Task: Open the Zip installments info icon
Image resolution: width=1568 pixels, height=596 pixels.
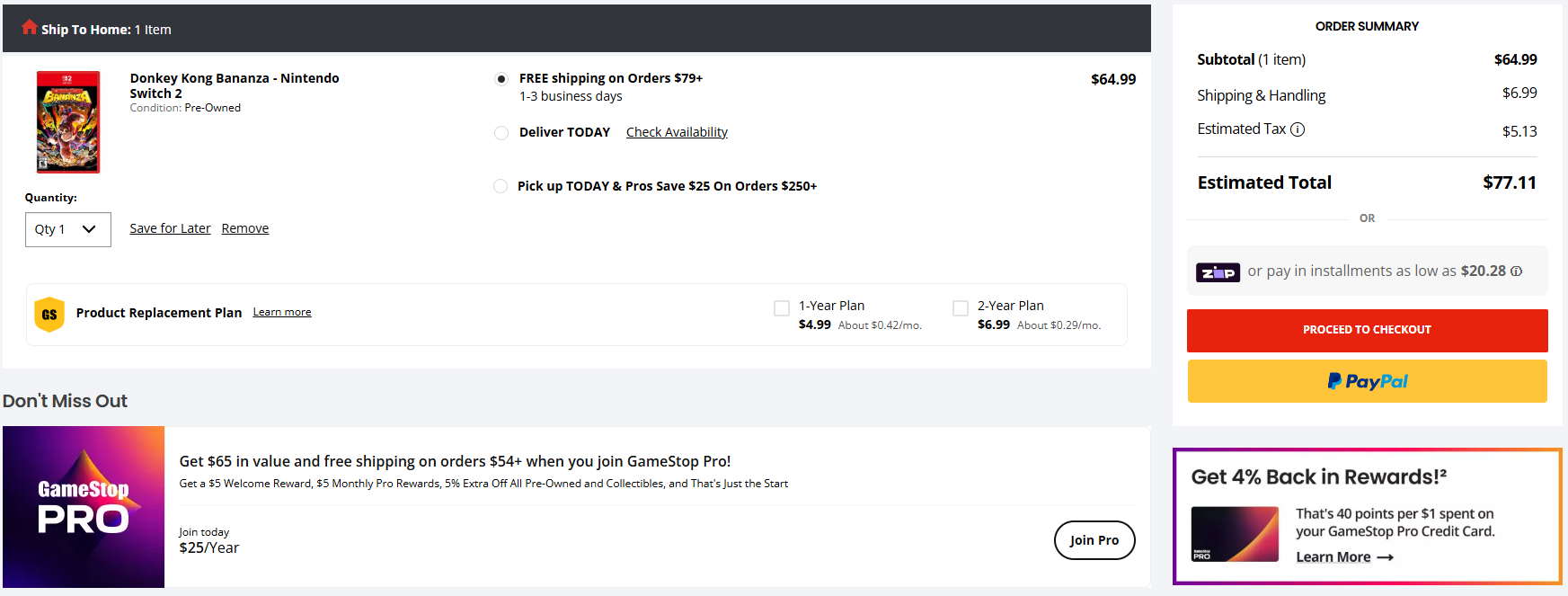Action: tap(1516, 271)
